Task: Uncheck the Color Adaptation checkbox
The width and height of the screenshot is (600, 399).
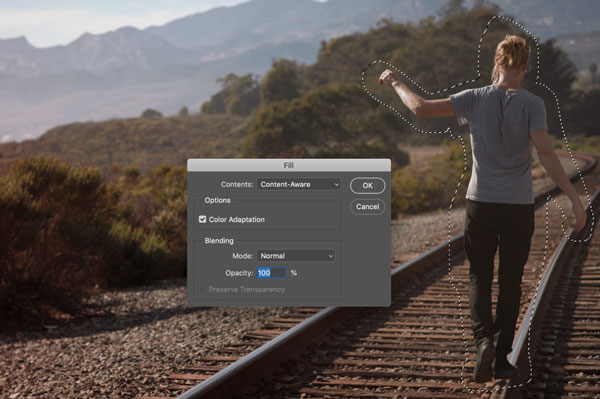Action: click(x=202, y=219)
